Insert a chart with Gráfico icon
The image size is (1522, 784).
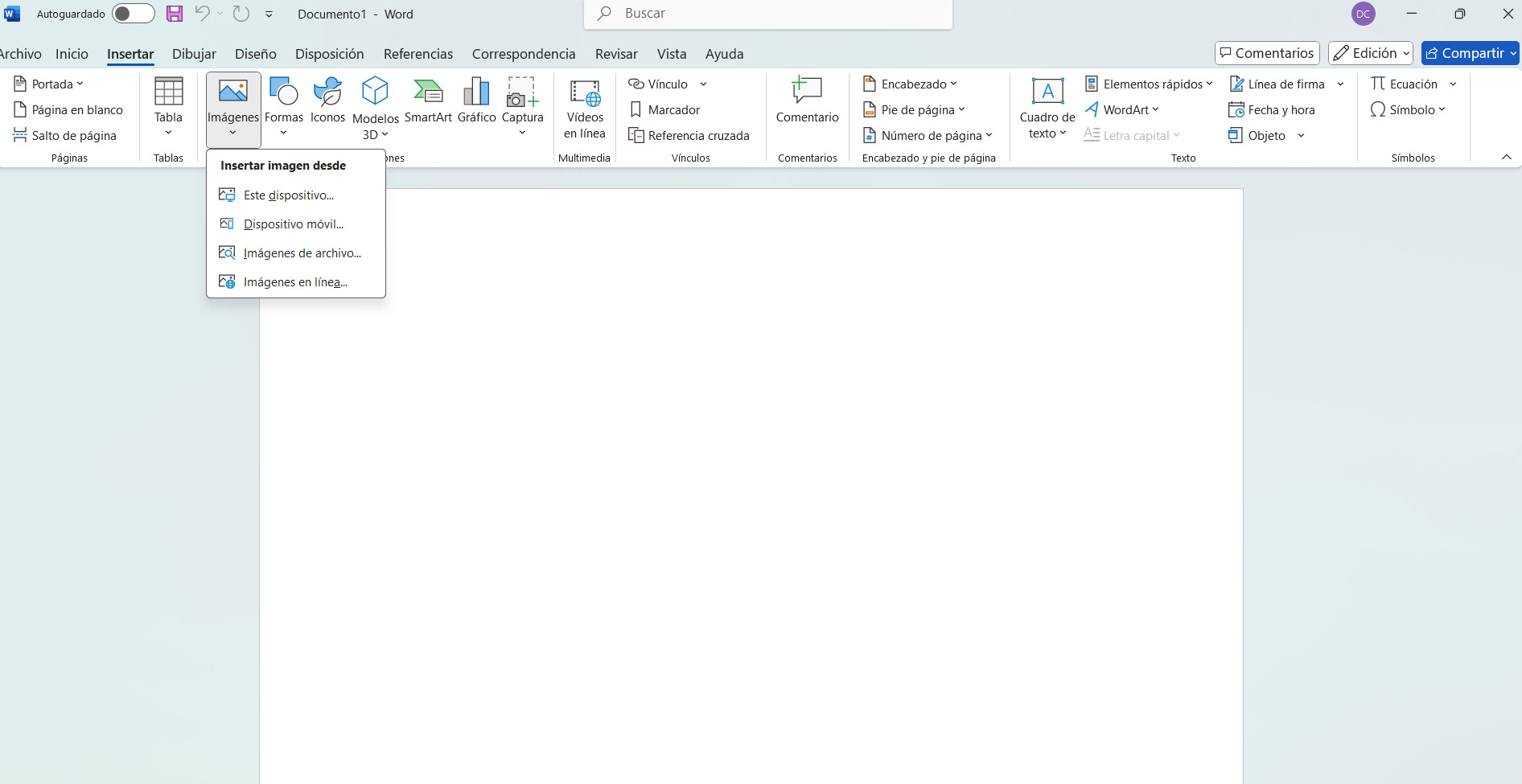coord(476,101)
